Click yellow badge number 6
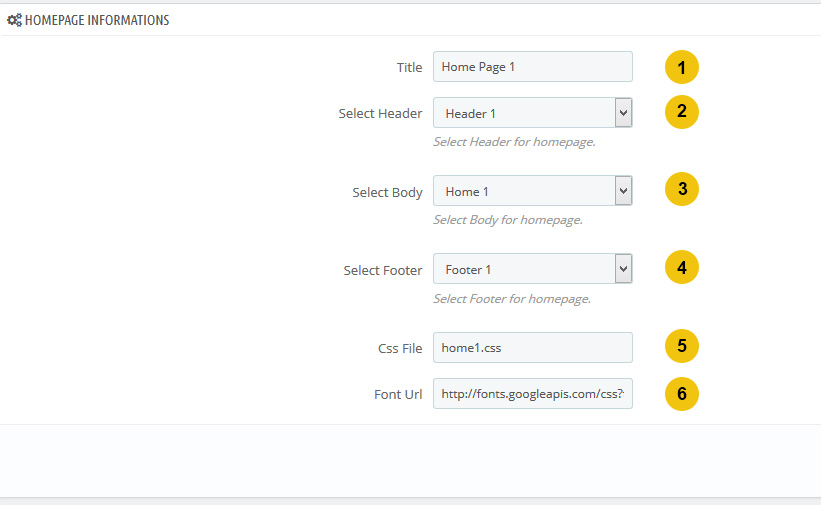Image resolution: width=821 pixels, height=505 pixels. pyautogui.click(x=682, y=394)
